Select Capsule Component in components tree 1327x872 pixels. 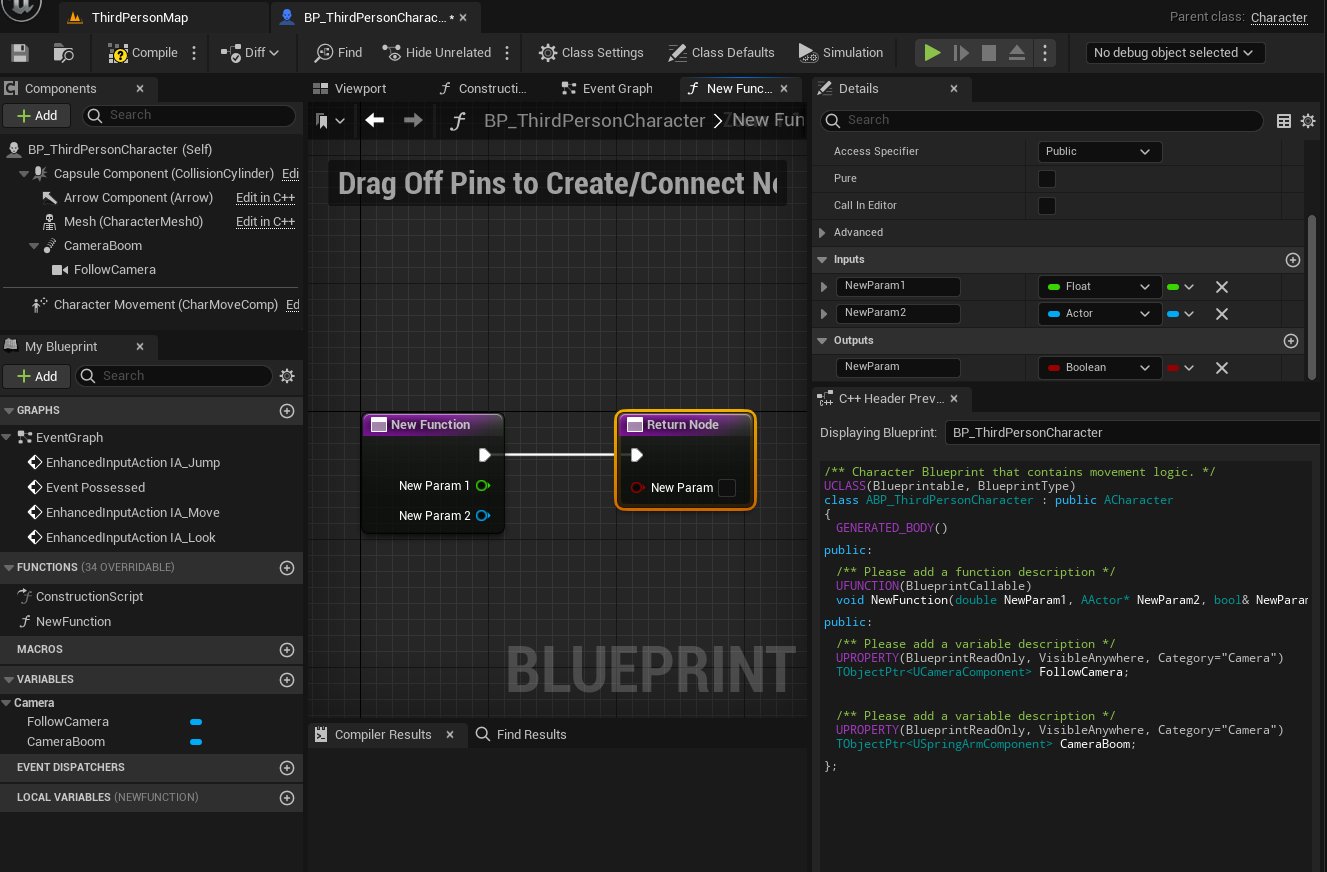coord(163,174)
